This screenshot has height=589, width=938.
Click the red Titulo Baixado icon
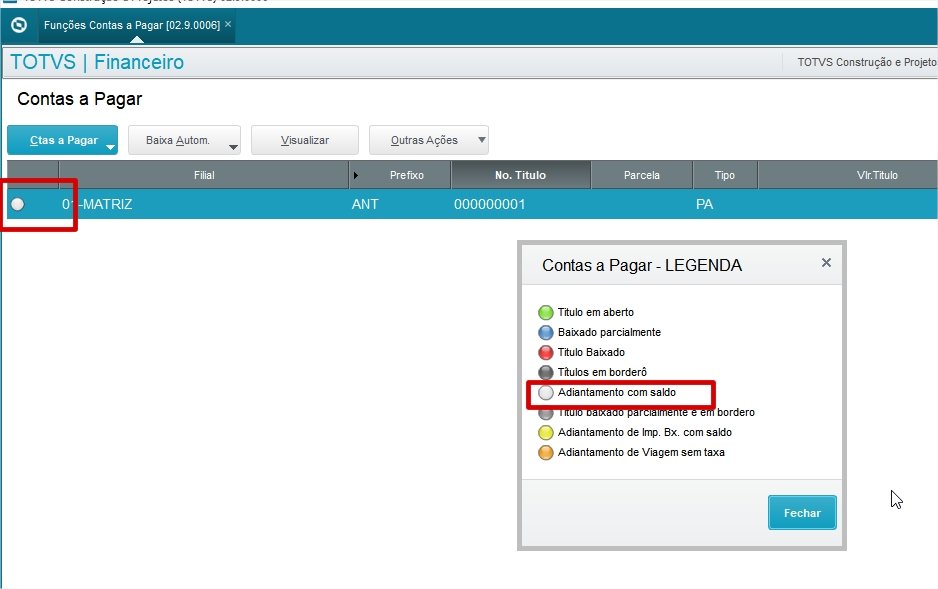coord(546,352)
